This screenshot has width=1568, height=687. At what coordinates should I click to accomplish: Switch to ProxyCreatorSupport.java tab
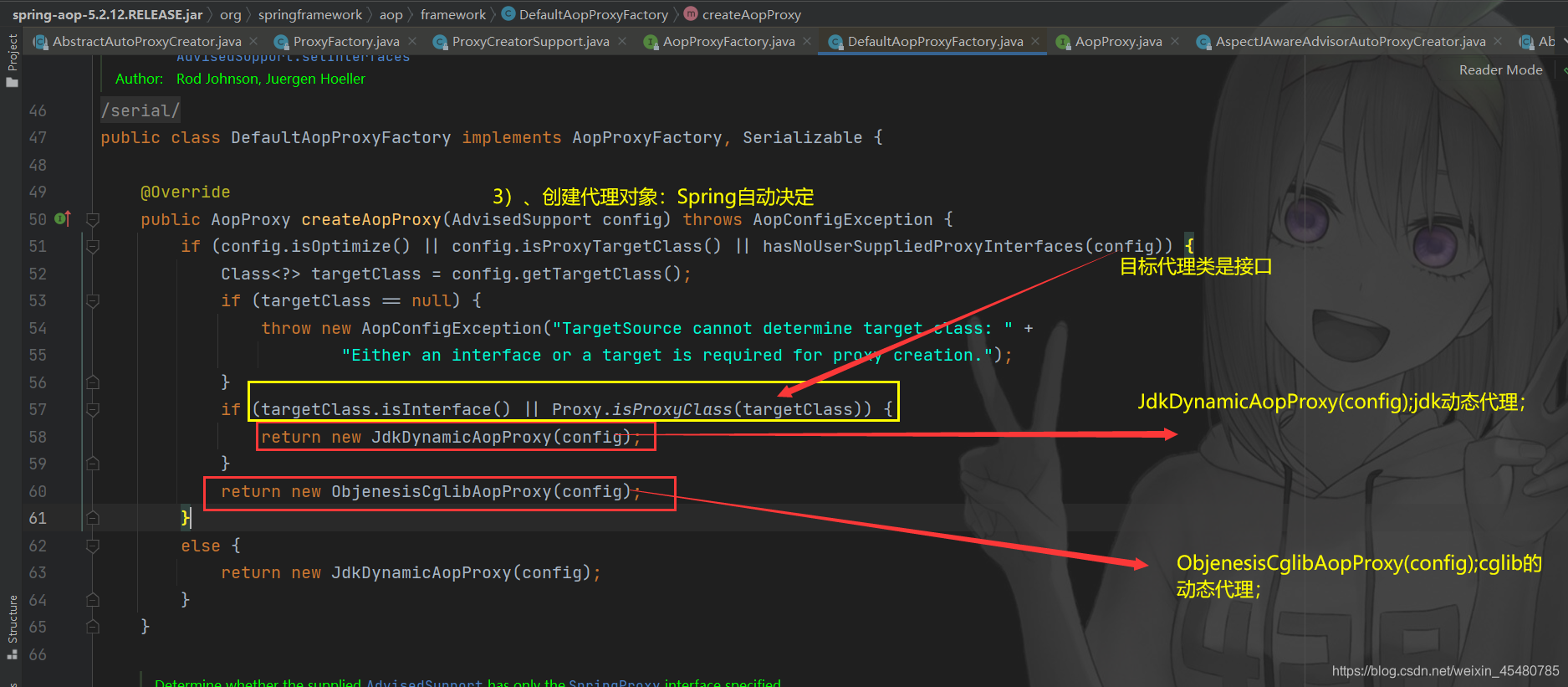pyautogui.click(x=531, y=42)
